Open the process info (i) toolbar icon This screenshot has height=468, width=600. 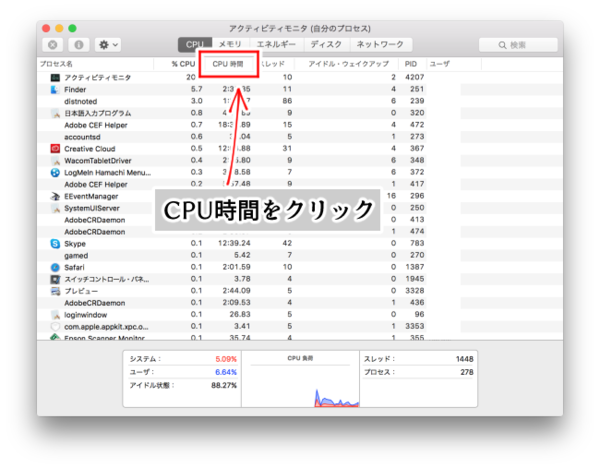point(79,45)
